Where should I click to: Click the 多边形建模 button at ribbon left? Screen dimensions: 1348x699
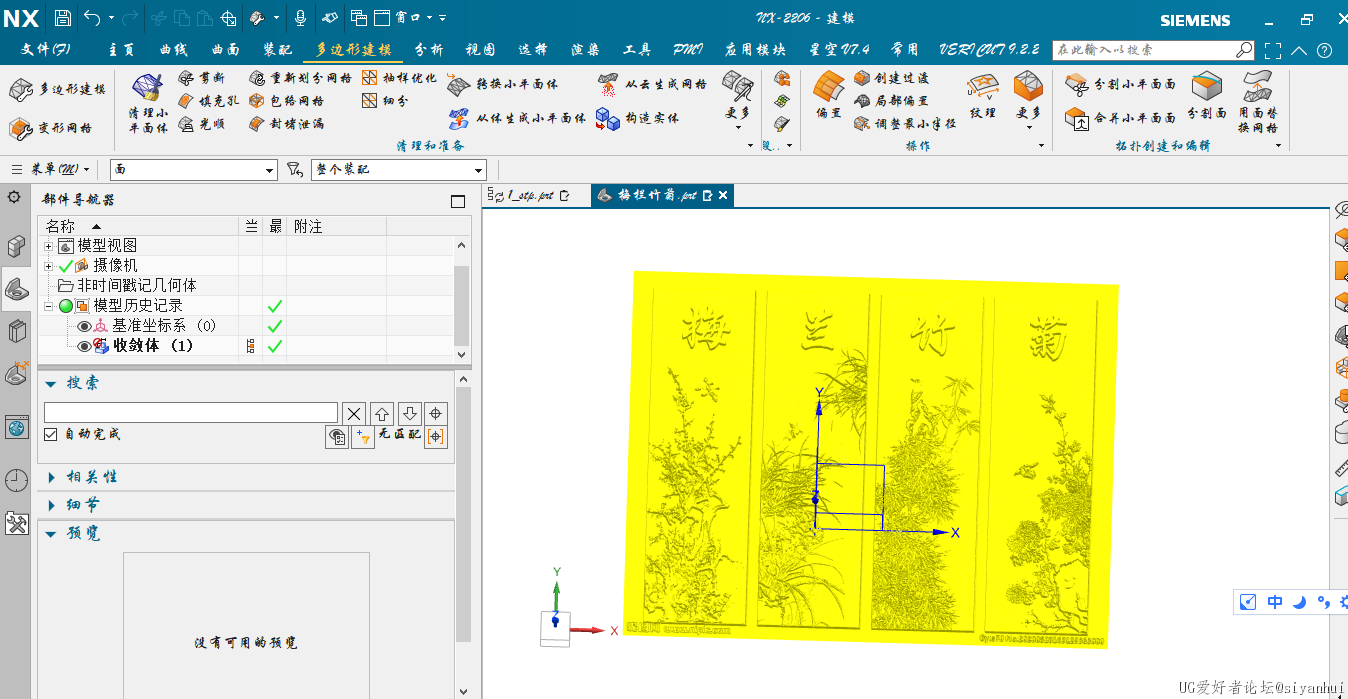coord(57,90)
